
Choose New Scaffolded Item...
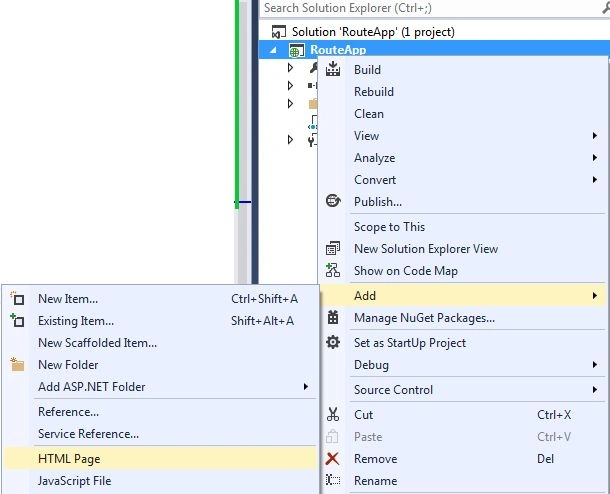coord(160,343)
